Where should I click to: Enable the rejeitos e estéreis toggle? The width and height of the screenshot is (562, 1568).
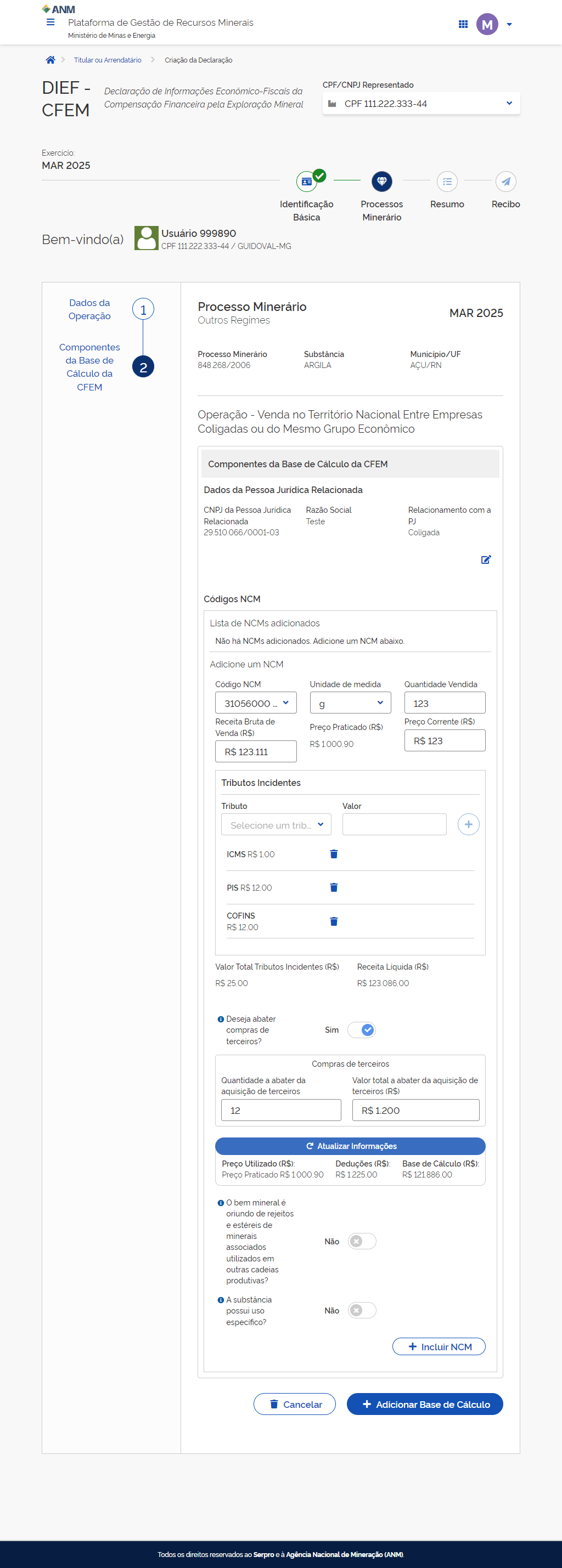point(362,1241)
